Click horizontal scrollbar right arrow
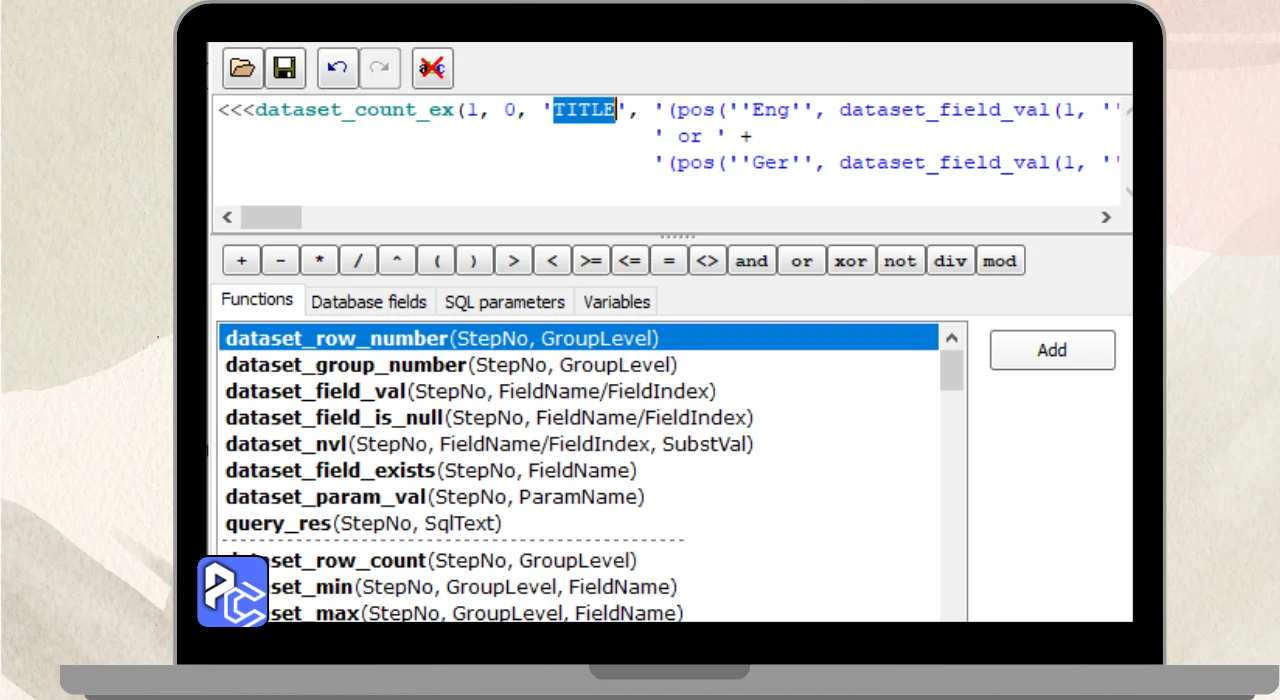The height and width of the screenshot is (700, 1280). (x=1106, y=217)
